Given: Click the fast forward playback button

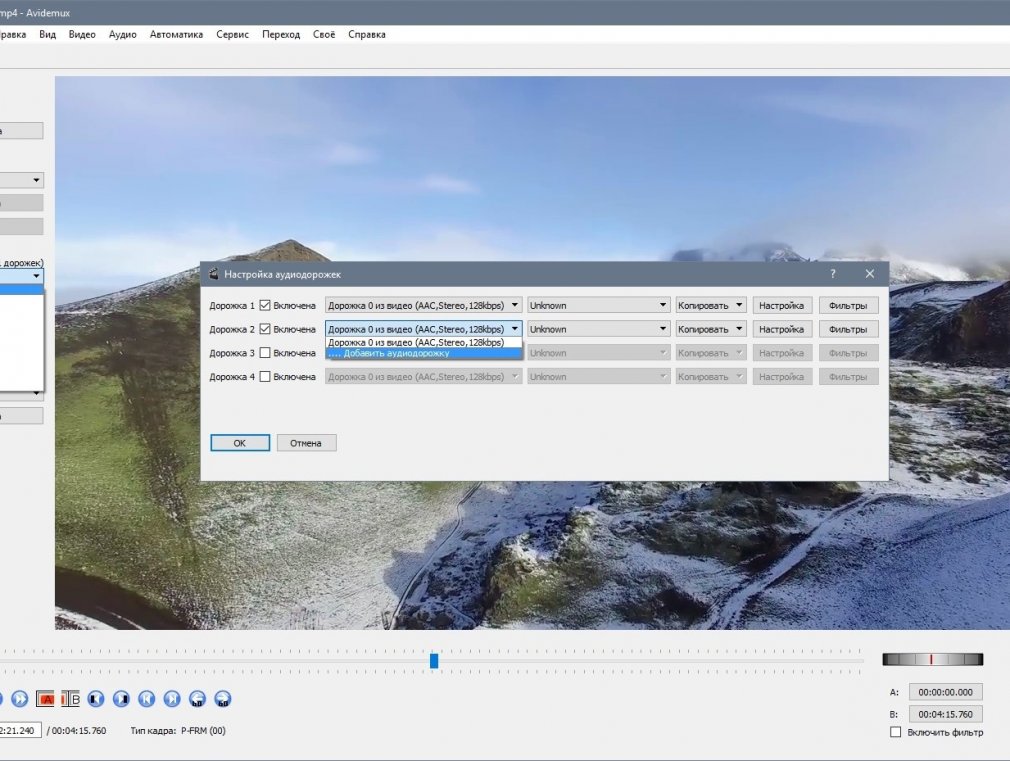Looking at the screenshot, I should (x=19, y=698).
